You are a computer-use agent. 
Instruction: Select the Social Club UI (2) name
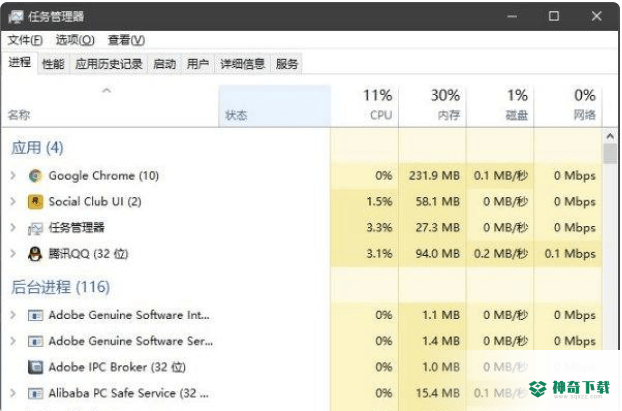click(95, 202)
